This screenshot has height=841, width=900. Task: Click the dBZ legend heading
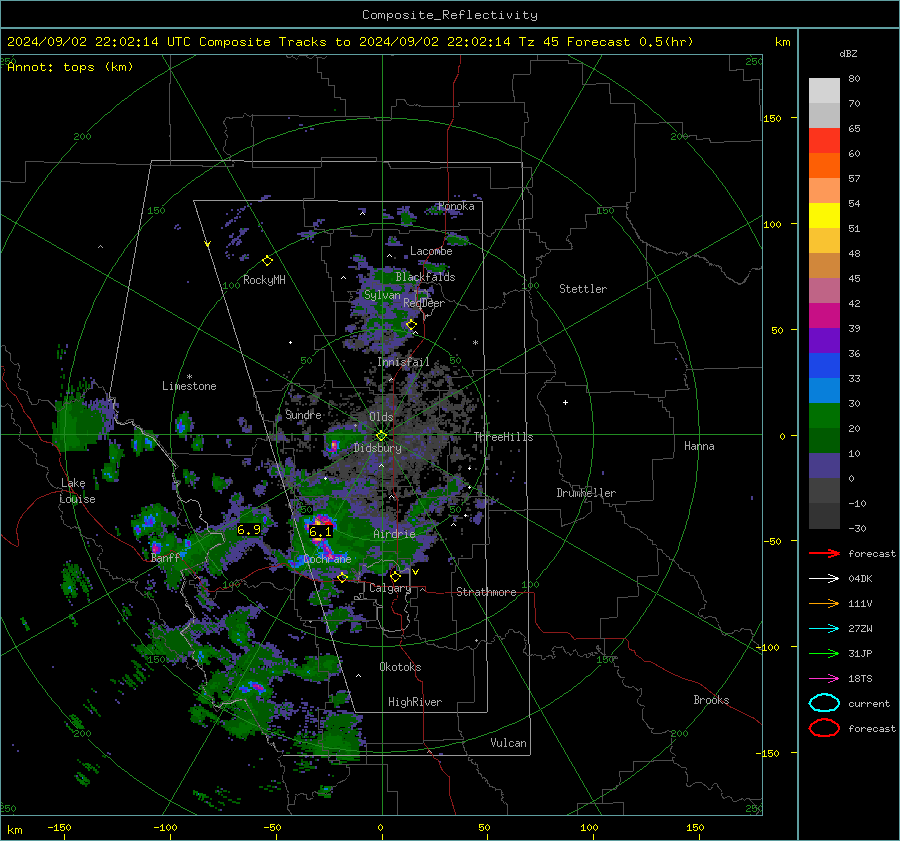(x=848, y=54)
